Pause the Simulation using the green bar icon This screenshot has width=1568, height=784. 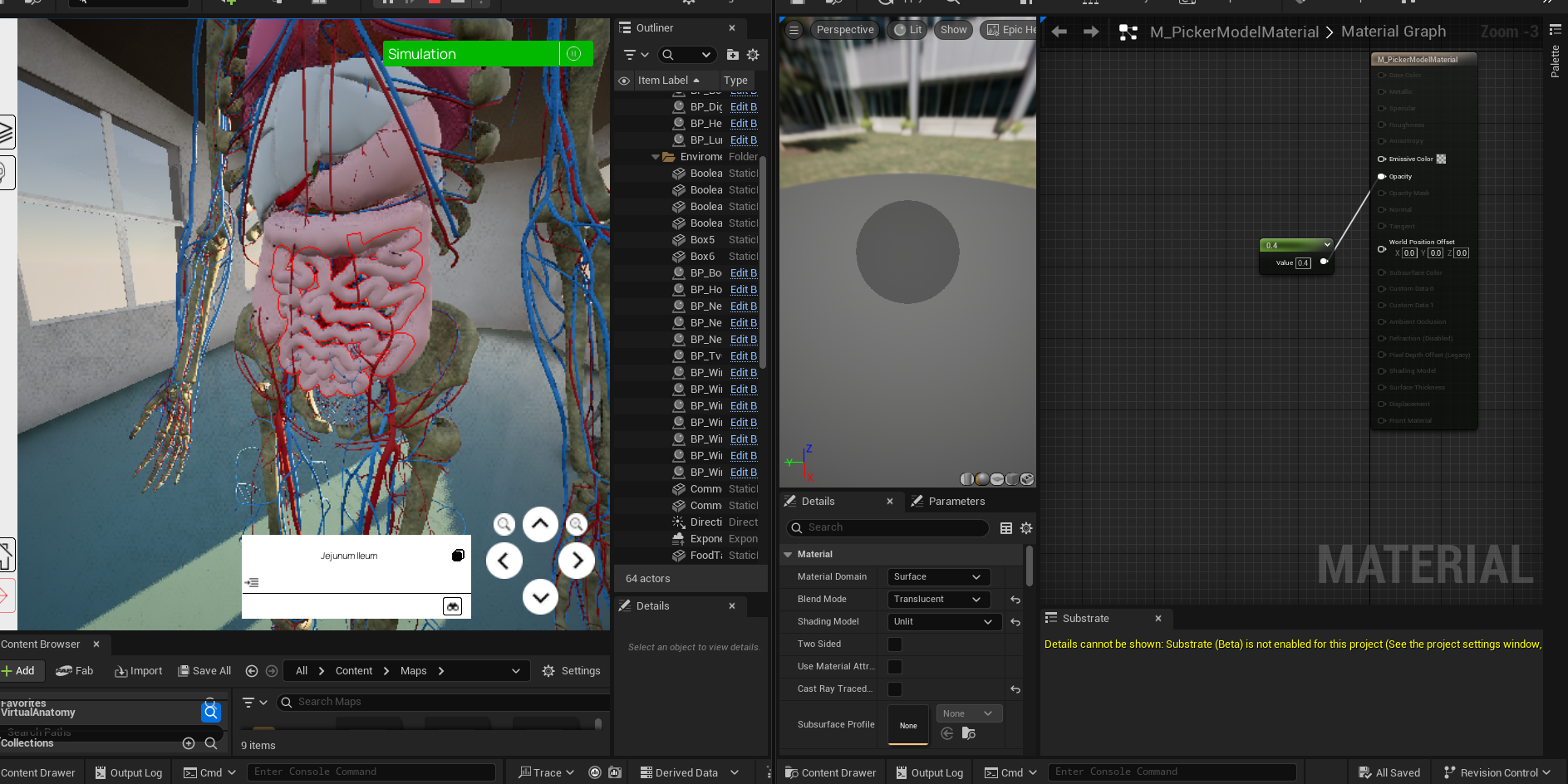[x=573, y=54]
